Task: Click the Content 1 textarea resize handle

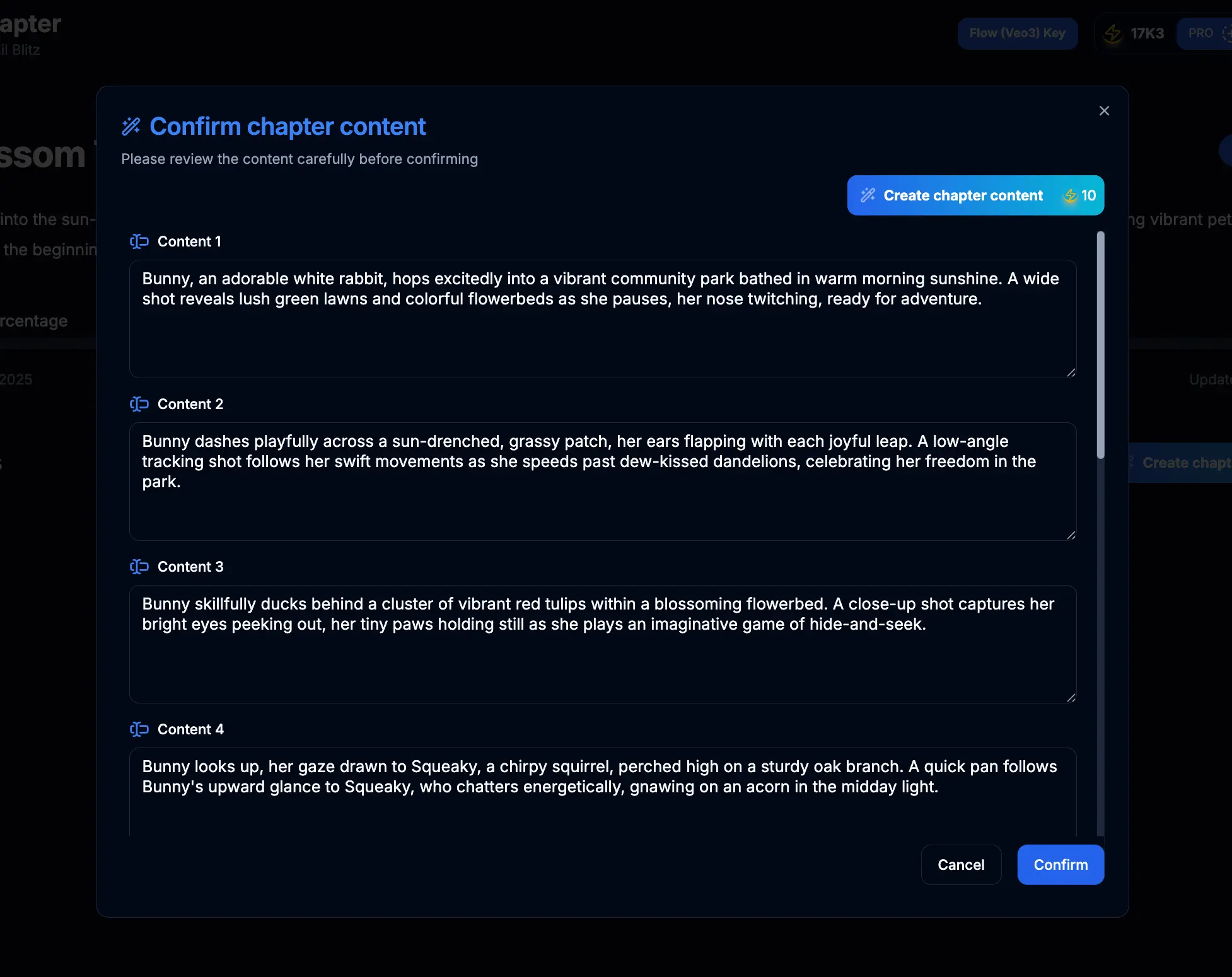Action: click(1071, 373)
